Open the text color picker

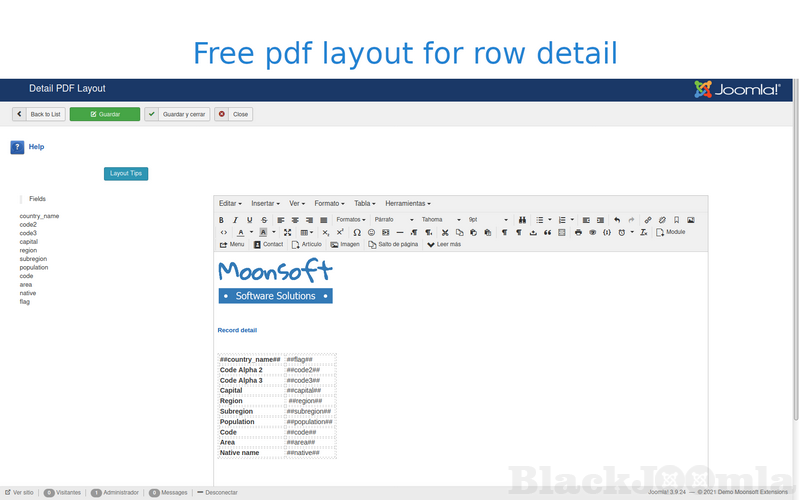pos(240,232)
